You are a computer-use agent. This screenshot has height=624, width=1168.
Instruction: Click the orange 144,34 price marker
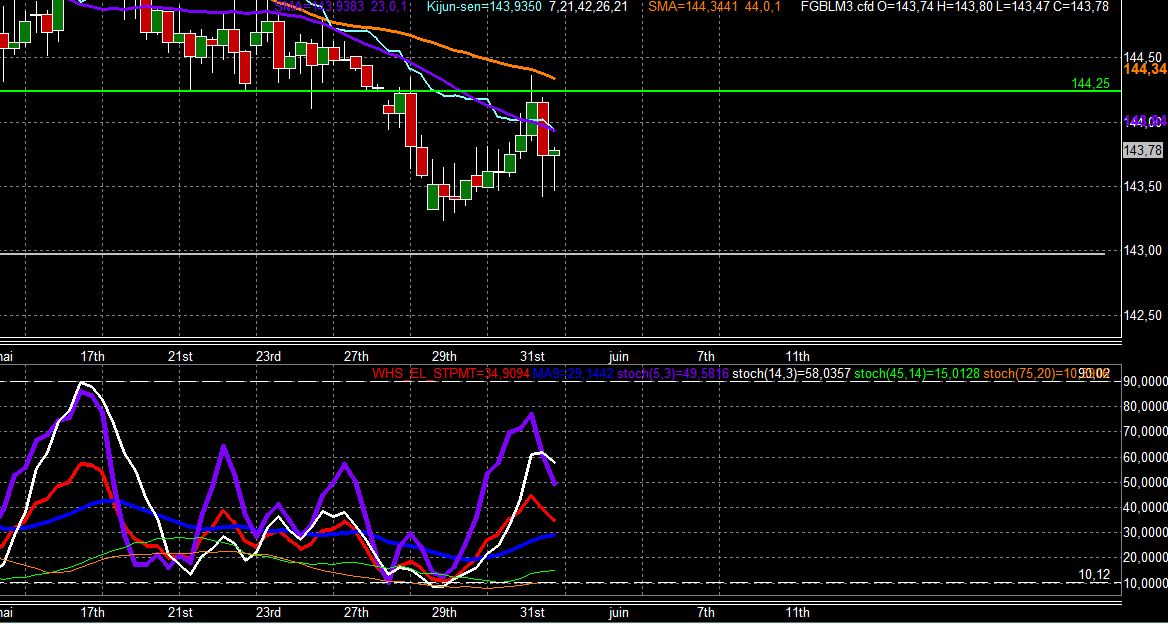pyautogui.click(x=1146, y=69)
